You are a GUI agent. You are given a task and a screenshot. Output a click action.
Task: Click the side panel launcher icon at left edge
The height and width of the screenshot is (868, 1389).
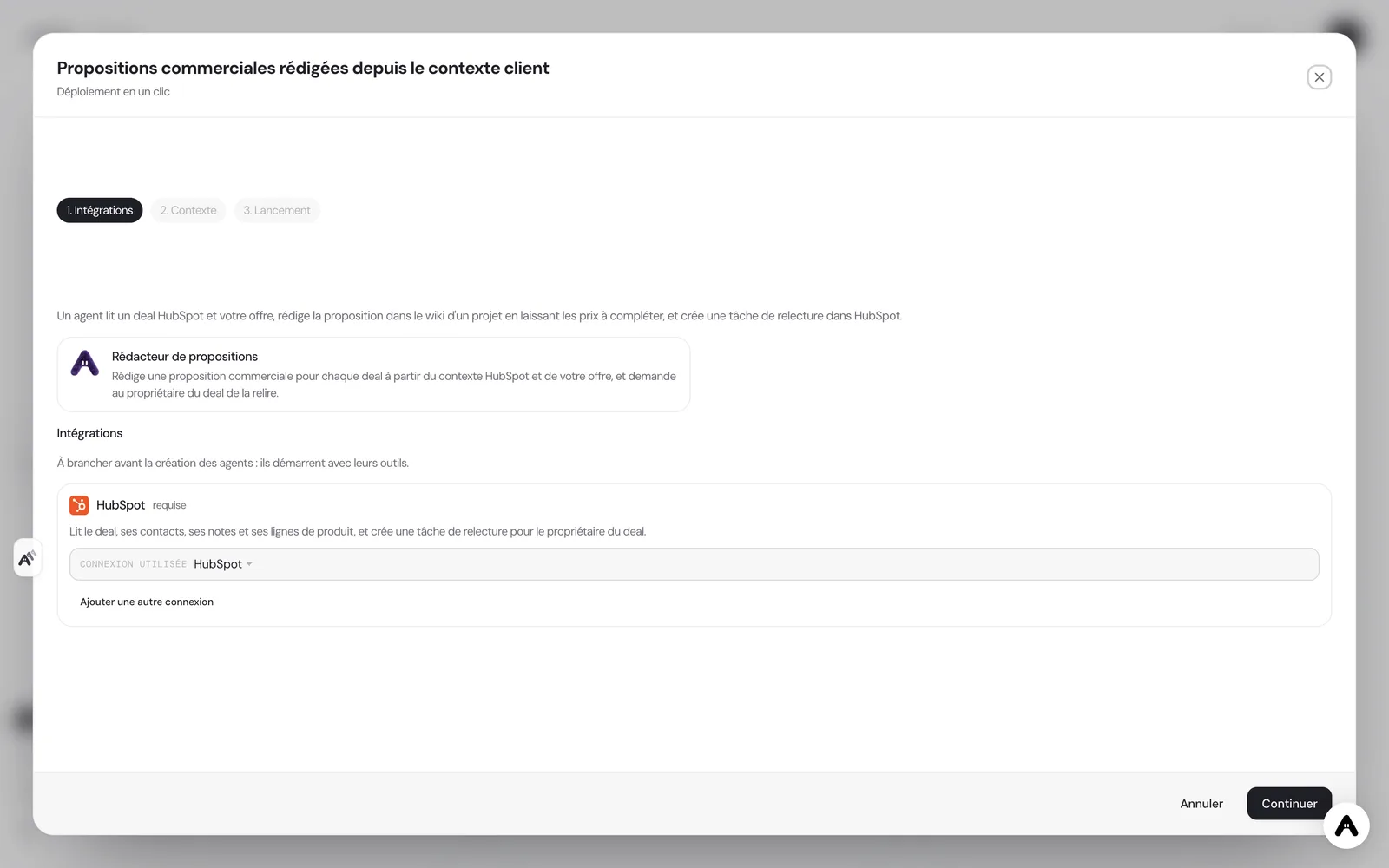(27, 557)
